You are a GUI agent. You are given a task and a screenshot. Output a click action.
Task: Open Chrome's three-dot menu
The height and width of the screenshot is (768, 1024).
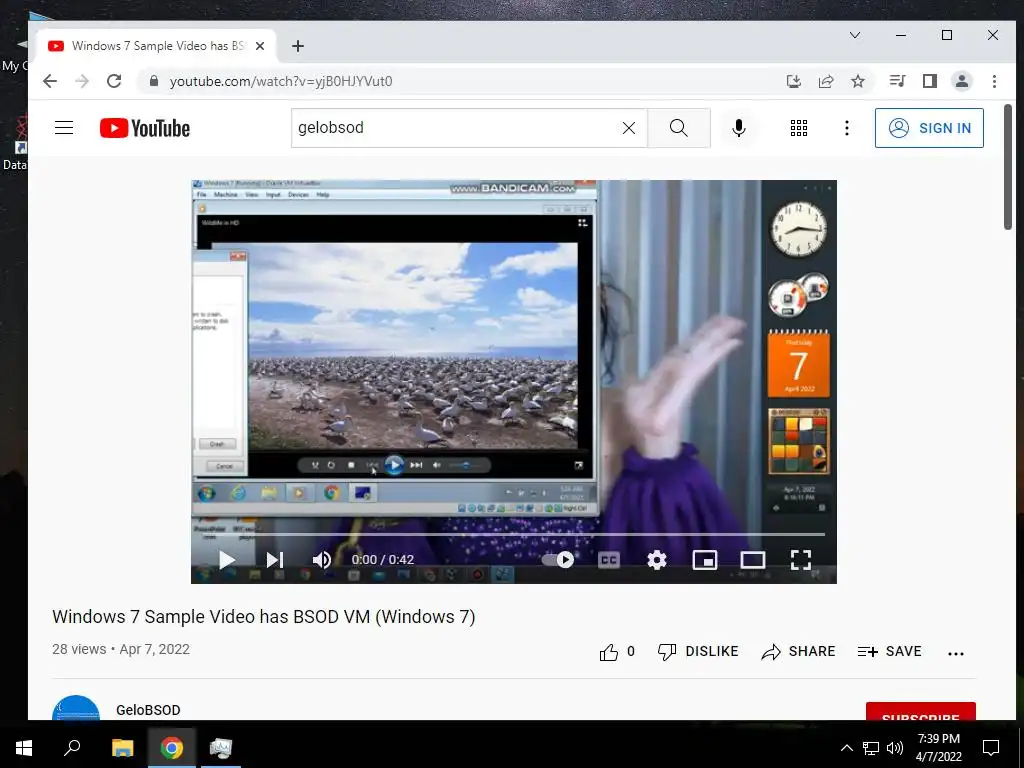[x=994, y=81]
